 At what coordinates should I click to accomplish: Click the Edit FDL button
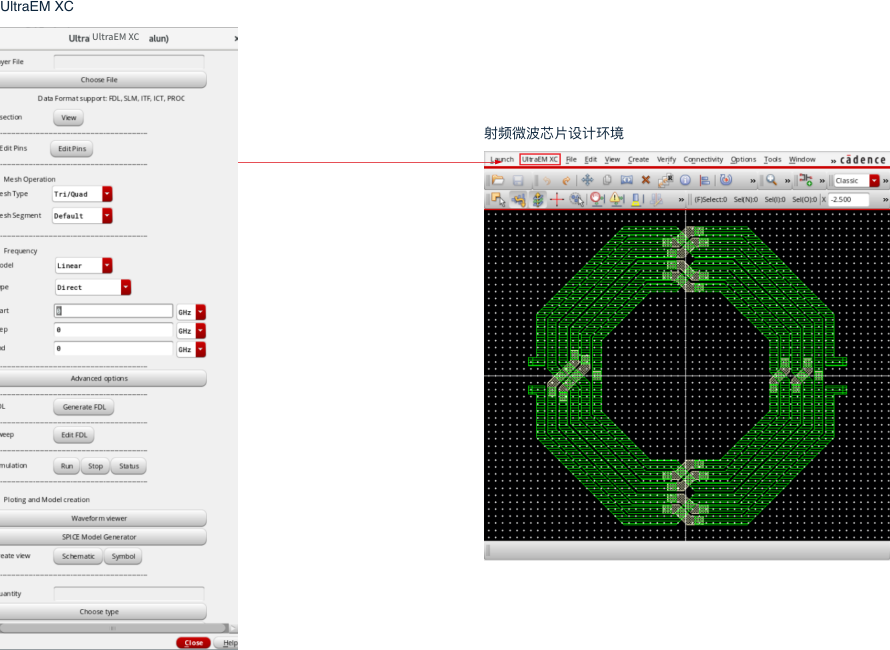74,435
